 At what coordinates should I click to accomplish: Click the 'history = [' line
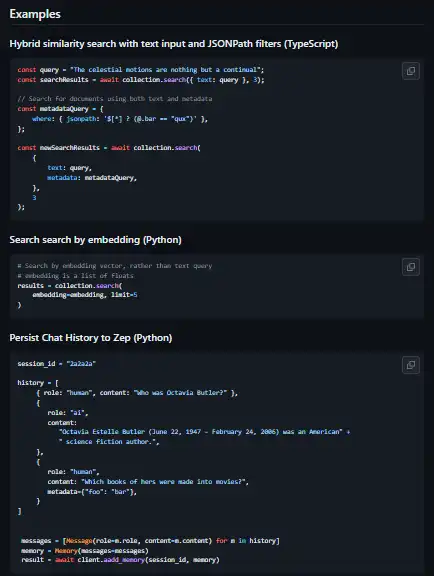38,383
